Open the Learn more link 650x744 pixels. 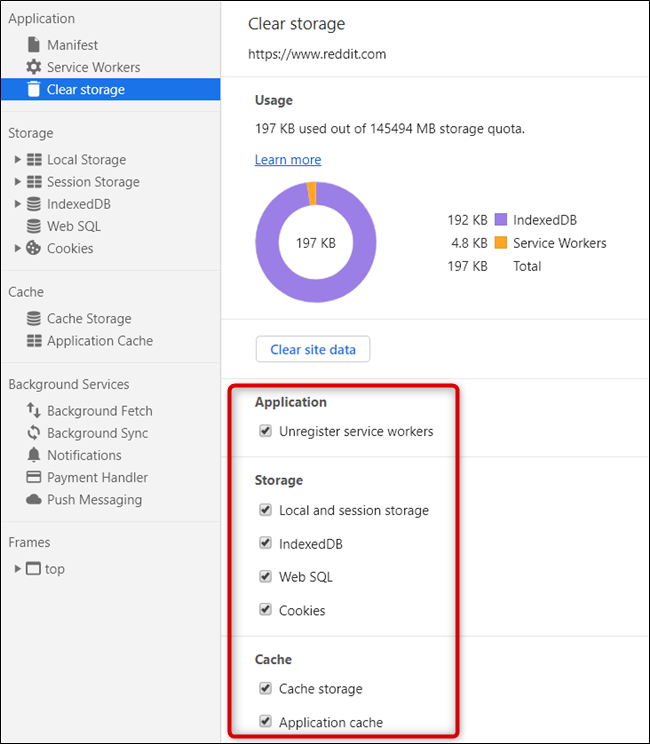pos(288,159)
